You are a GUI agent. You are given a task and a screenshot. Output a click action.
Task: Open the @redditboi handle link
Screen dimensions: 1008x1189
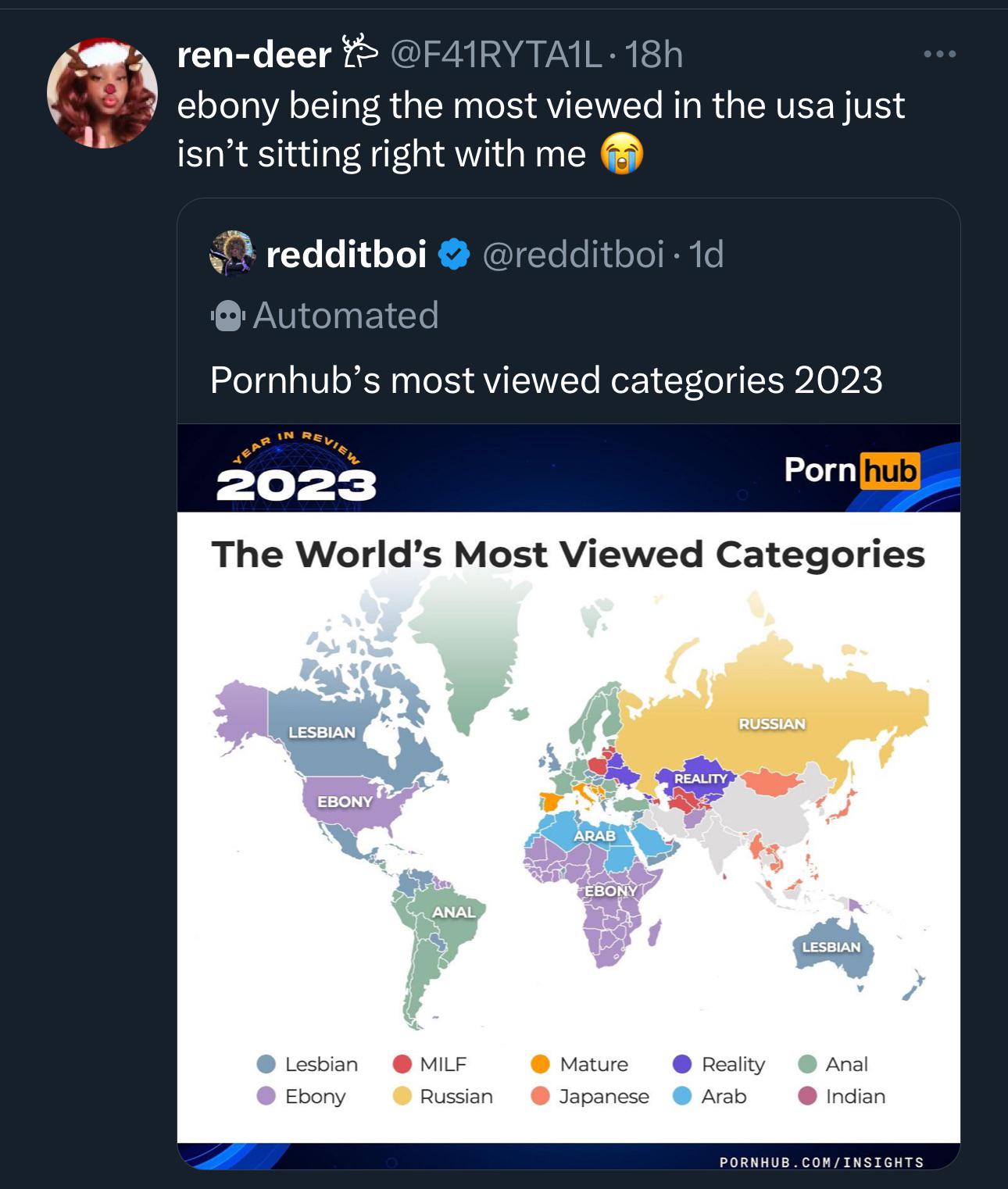573,255
